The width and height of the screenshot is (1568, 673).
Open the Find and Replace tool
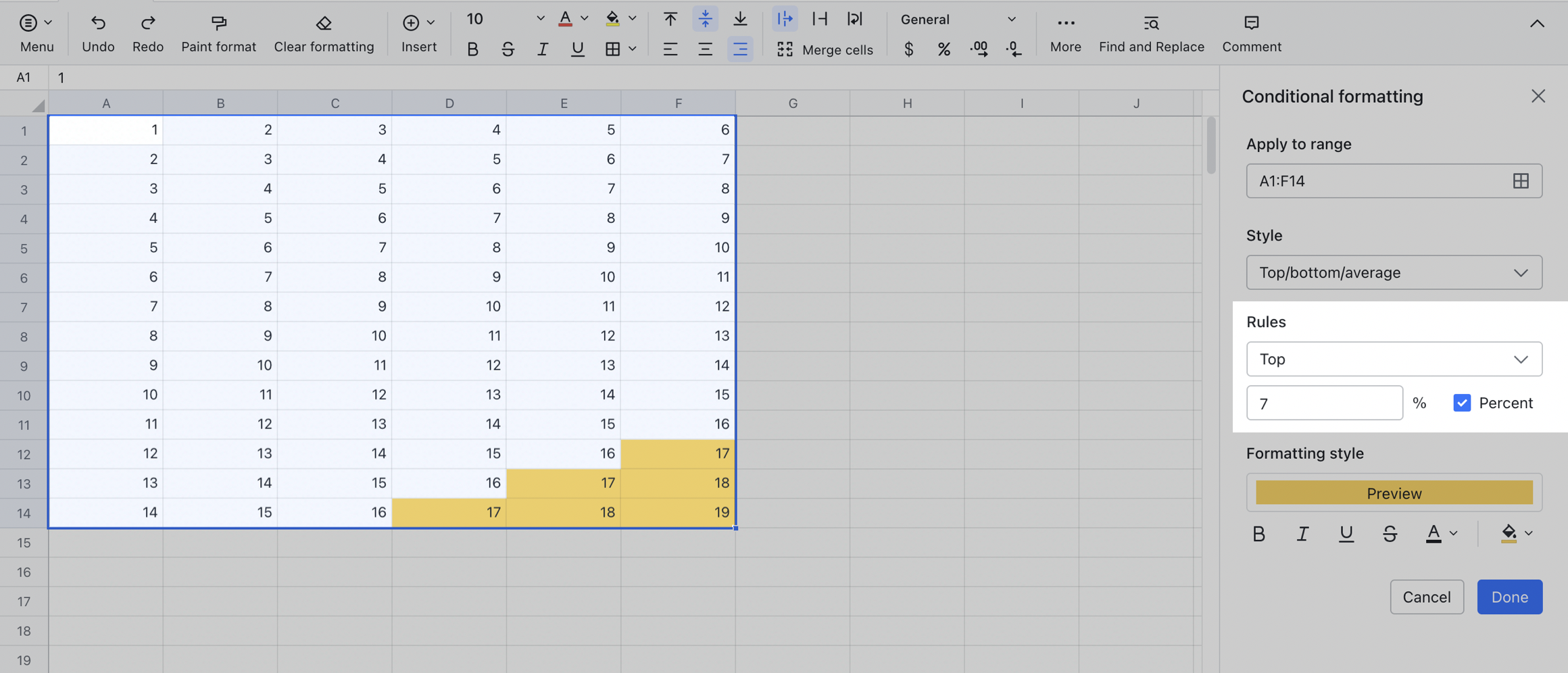[x=1151, y=32]
